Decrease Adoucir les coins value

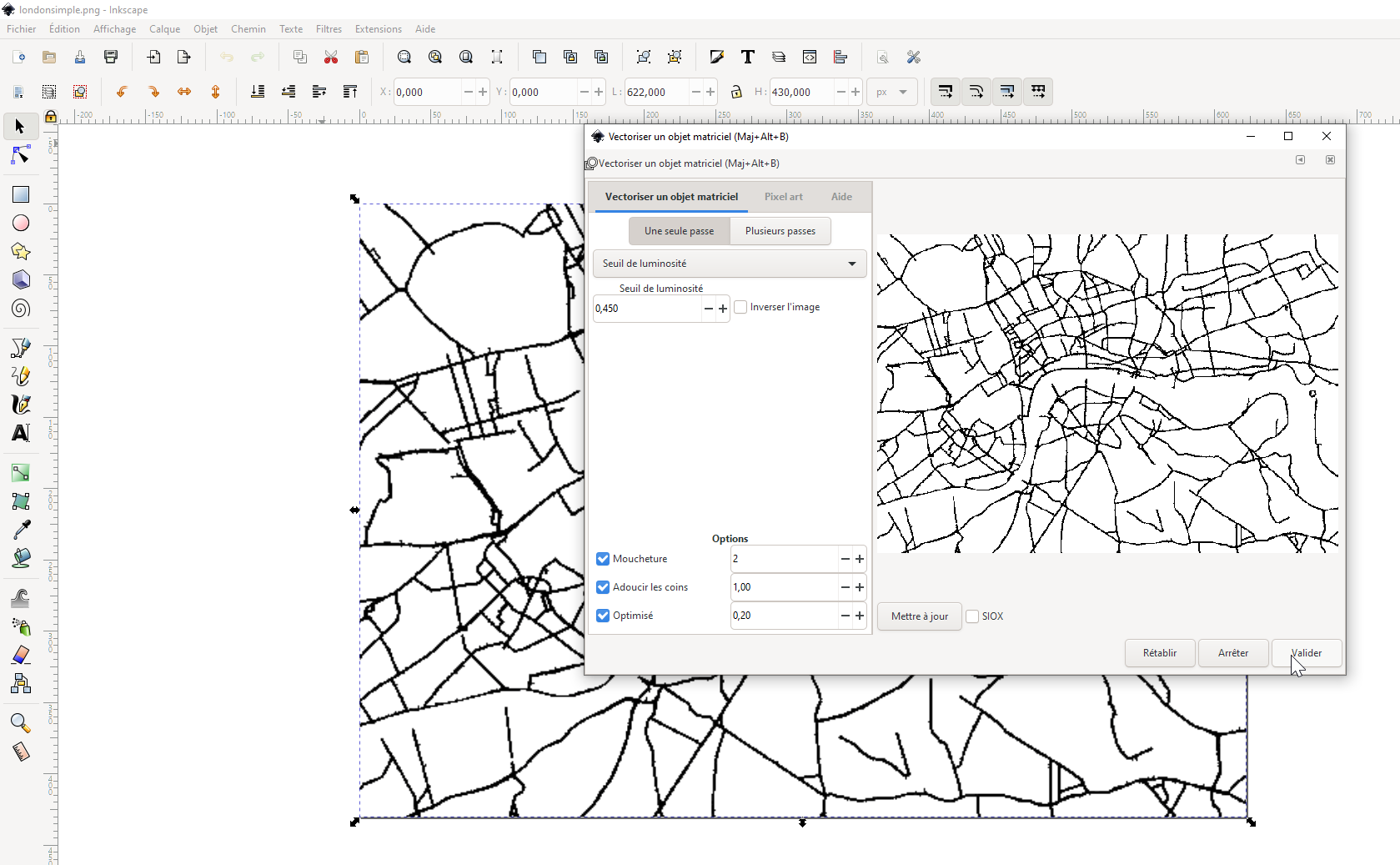845,587
